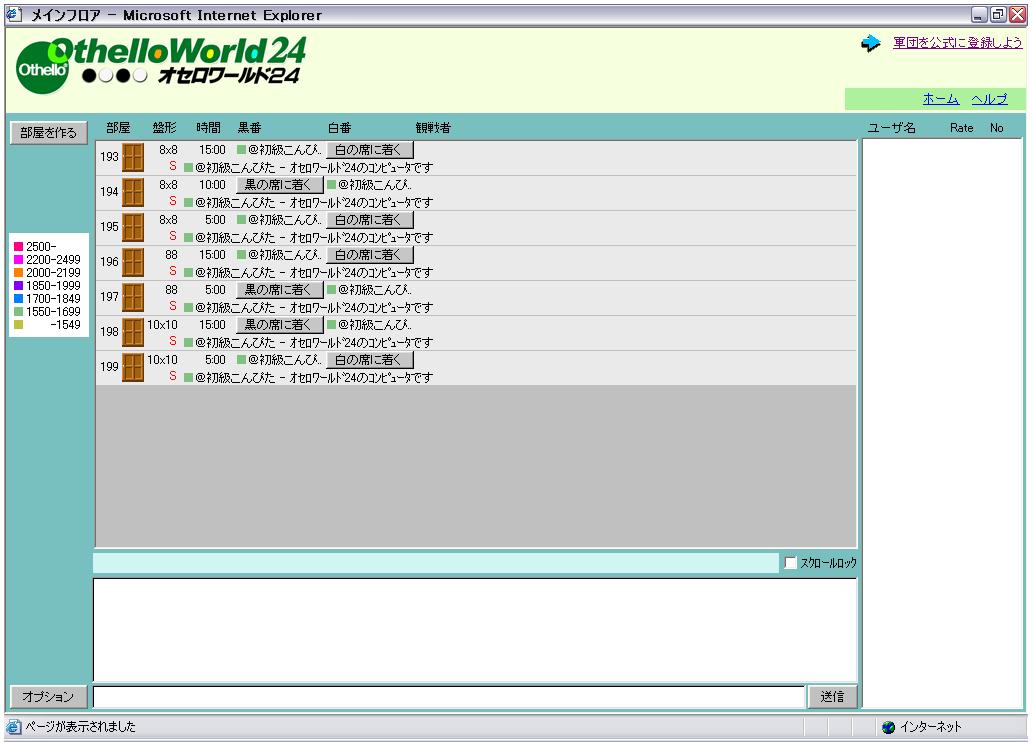
Task: Take the white seat in room 193
Action: [370, 150]
